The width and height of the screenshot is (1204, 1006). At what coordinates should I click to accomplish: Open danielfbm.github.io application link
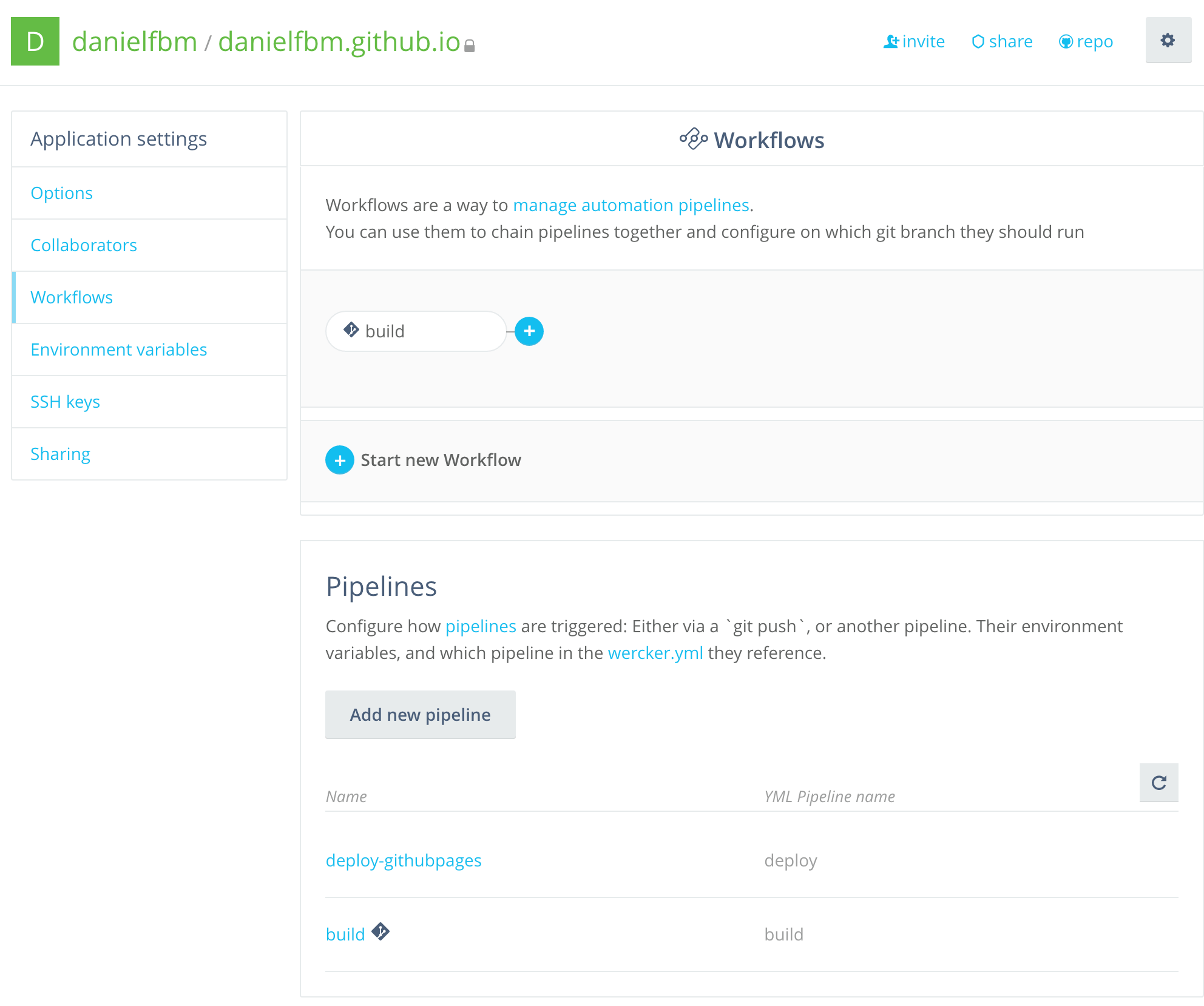click(339, 41)
